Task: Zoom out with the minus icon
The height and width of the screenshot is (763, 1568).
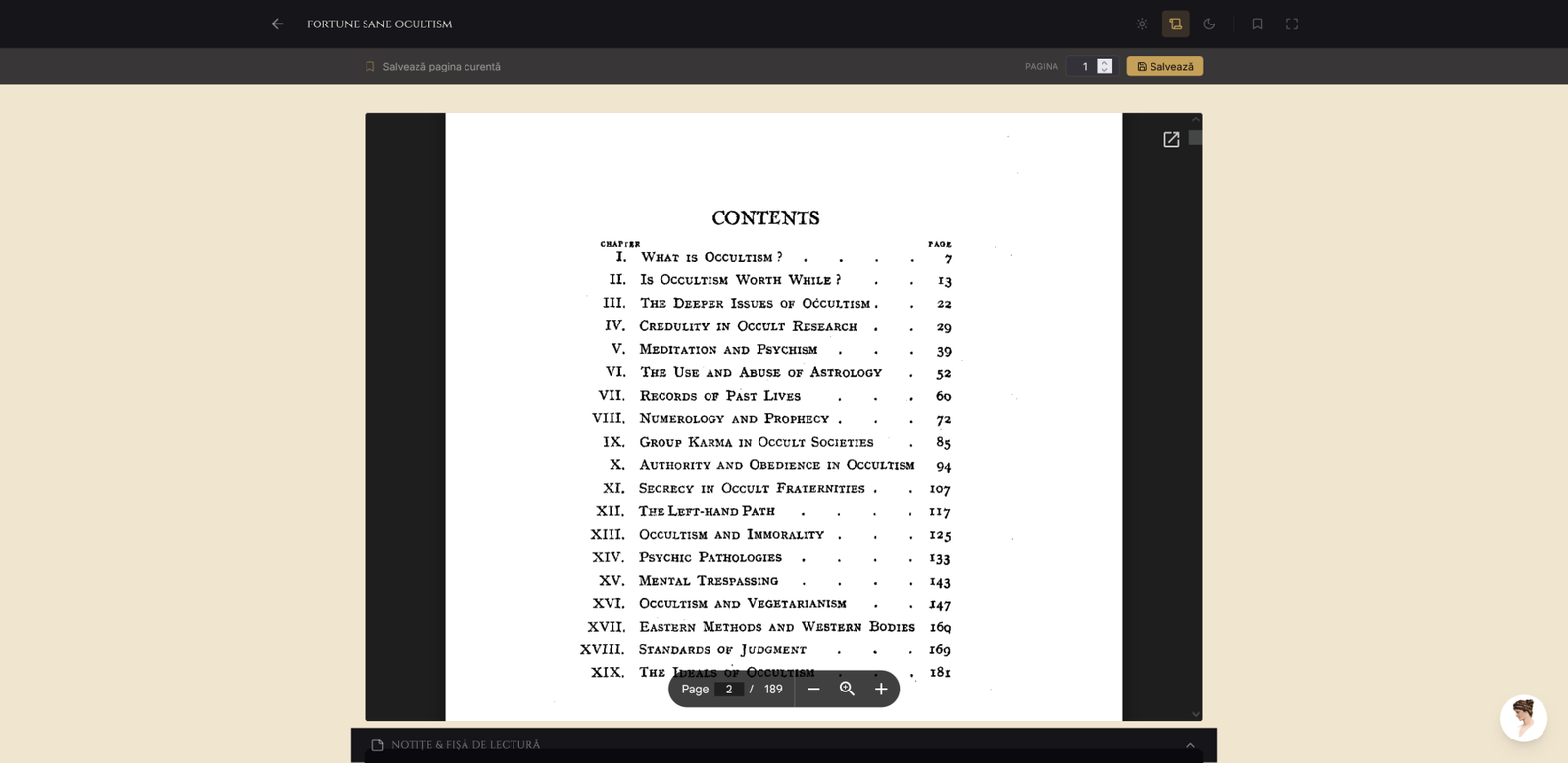Action: [813, 690]
